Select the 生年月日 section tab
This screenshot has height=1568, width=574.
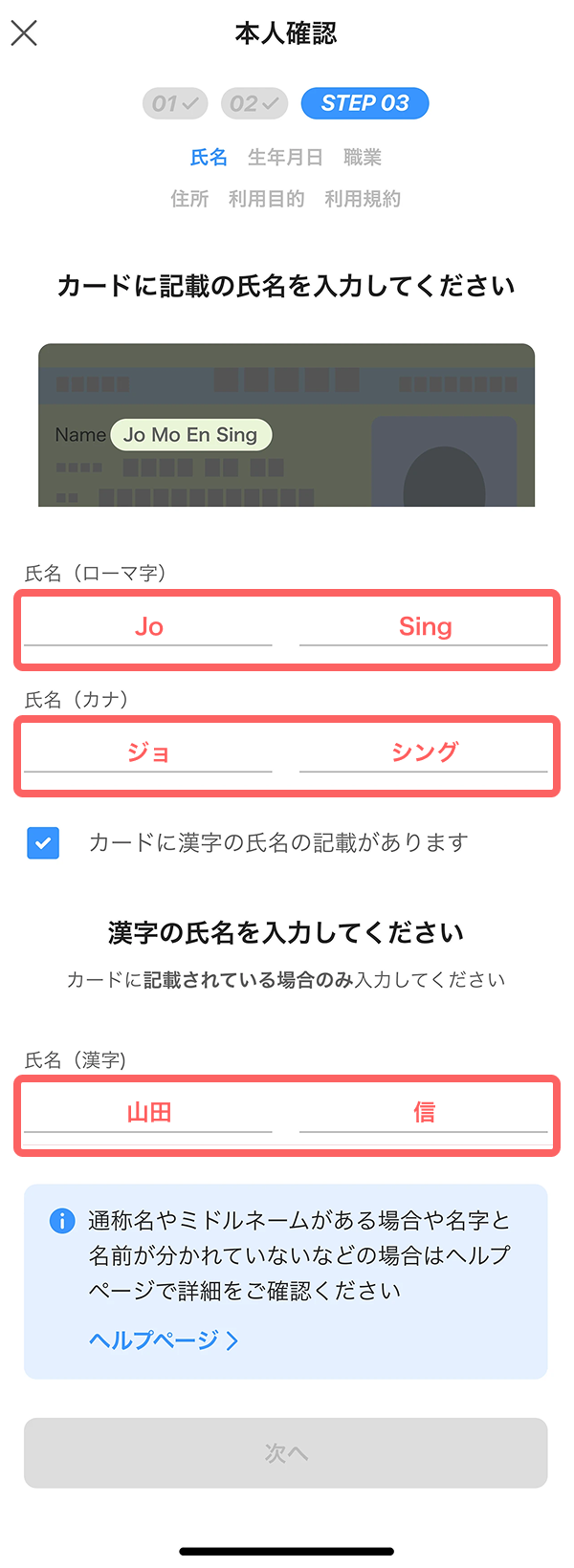pos(285,158)
